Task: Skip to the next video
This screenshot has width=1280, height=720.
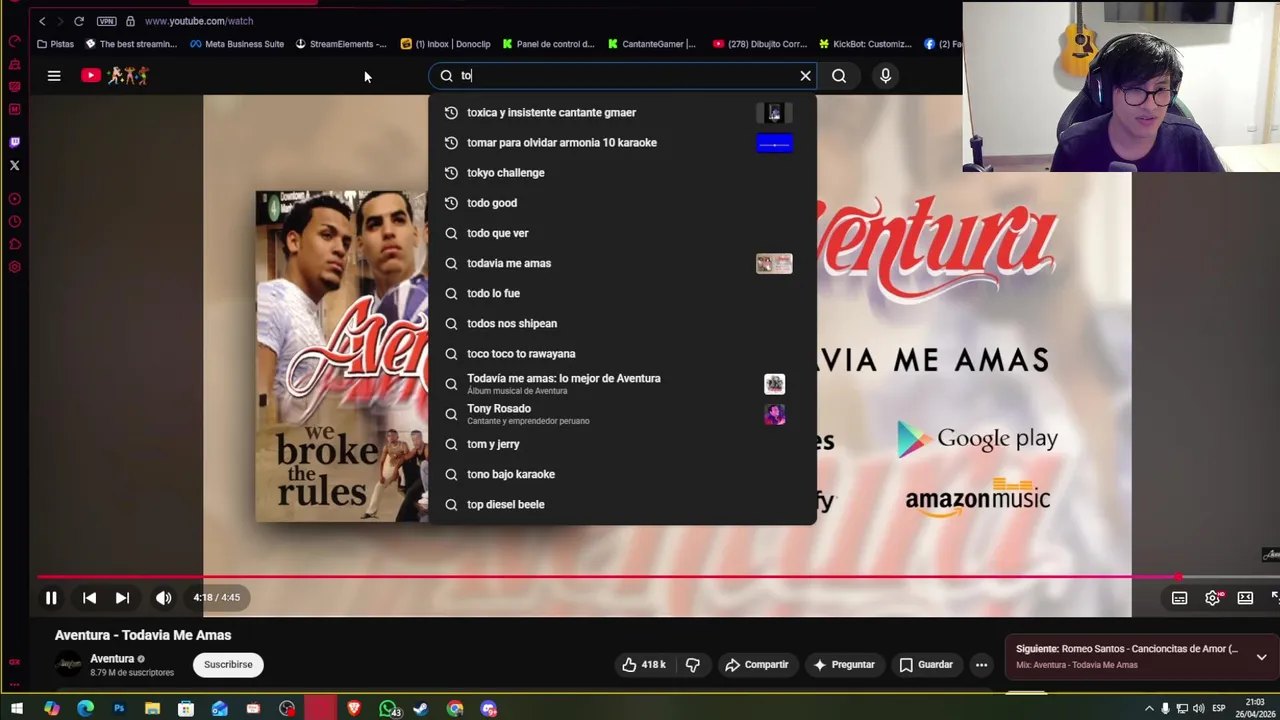Action: (x=122, y=598)
